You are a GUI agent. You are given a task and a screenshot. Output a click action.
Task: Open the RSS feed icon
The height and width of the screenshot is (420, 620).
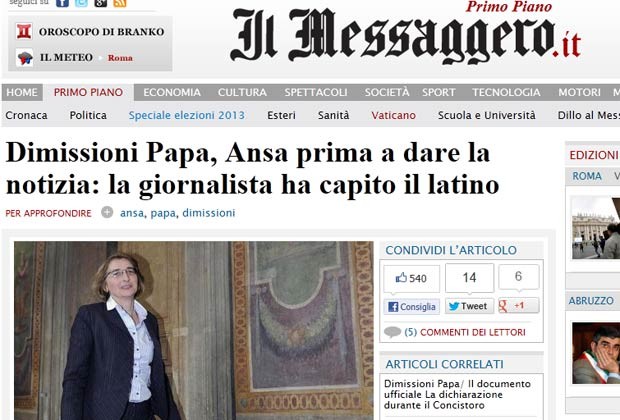120,3
